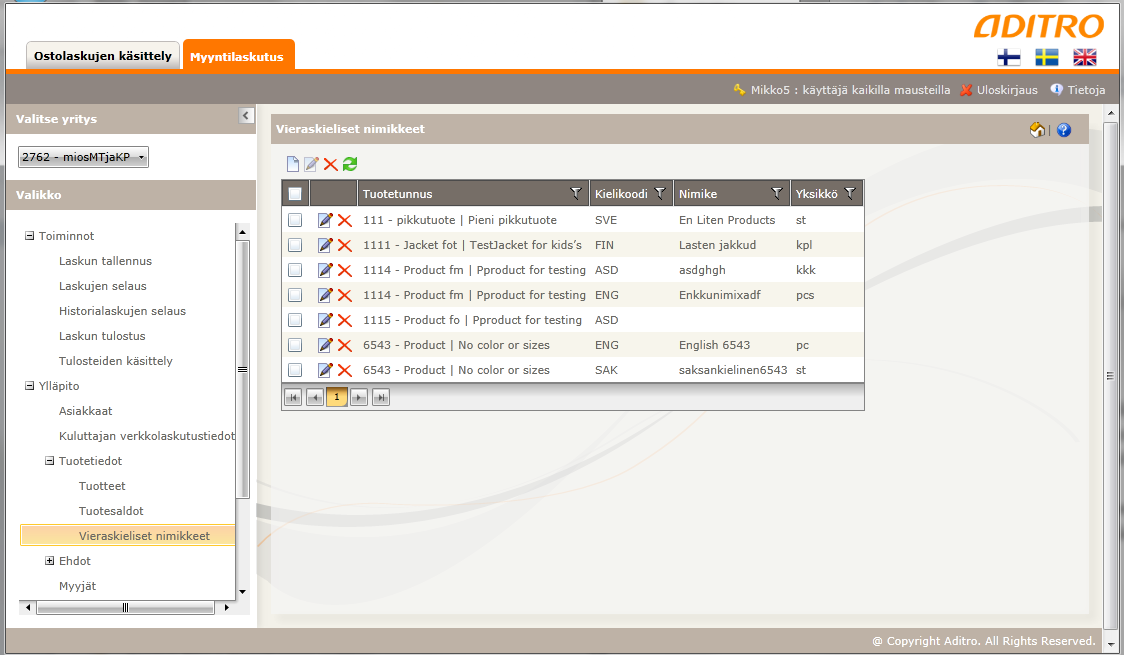
Task: Open Tuotetunnus column filter
Action: [x=575, y=193]
